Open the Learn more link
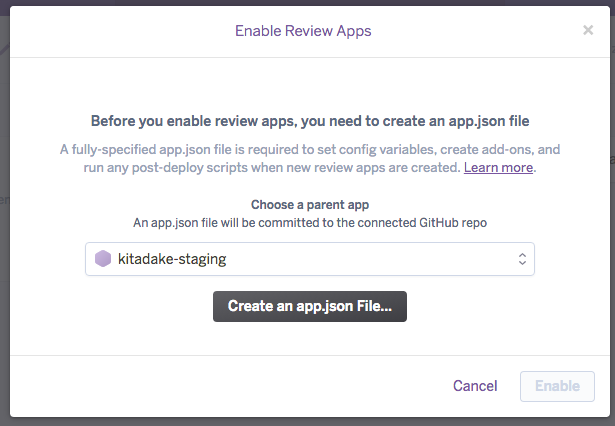This screenshot has width=615, height=426. click(498, 167)
